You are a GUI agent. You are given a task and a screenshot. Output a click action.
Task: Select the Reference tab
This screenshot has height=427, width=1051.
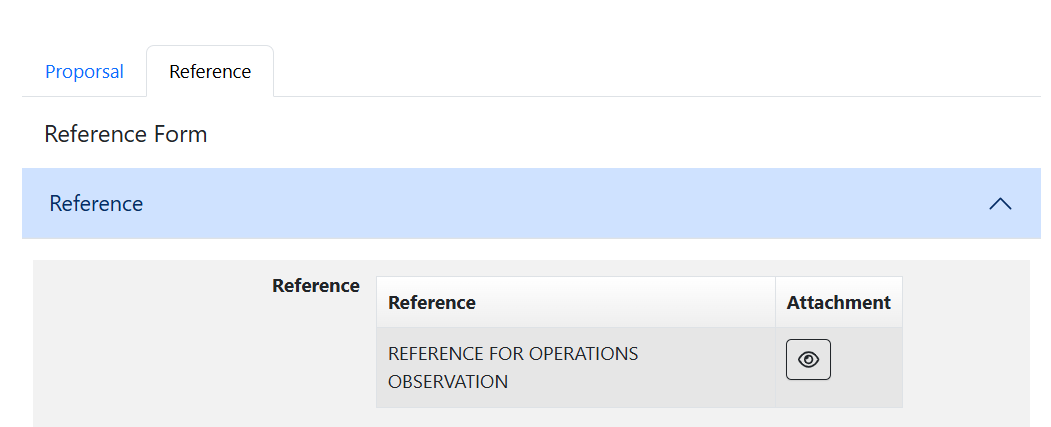[210, 72]
